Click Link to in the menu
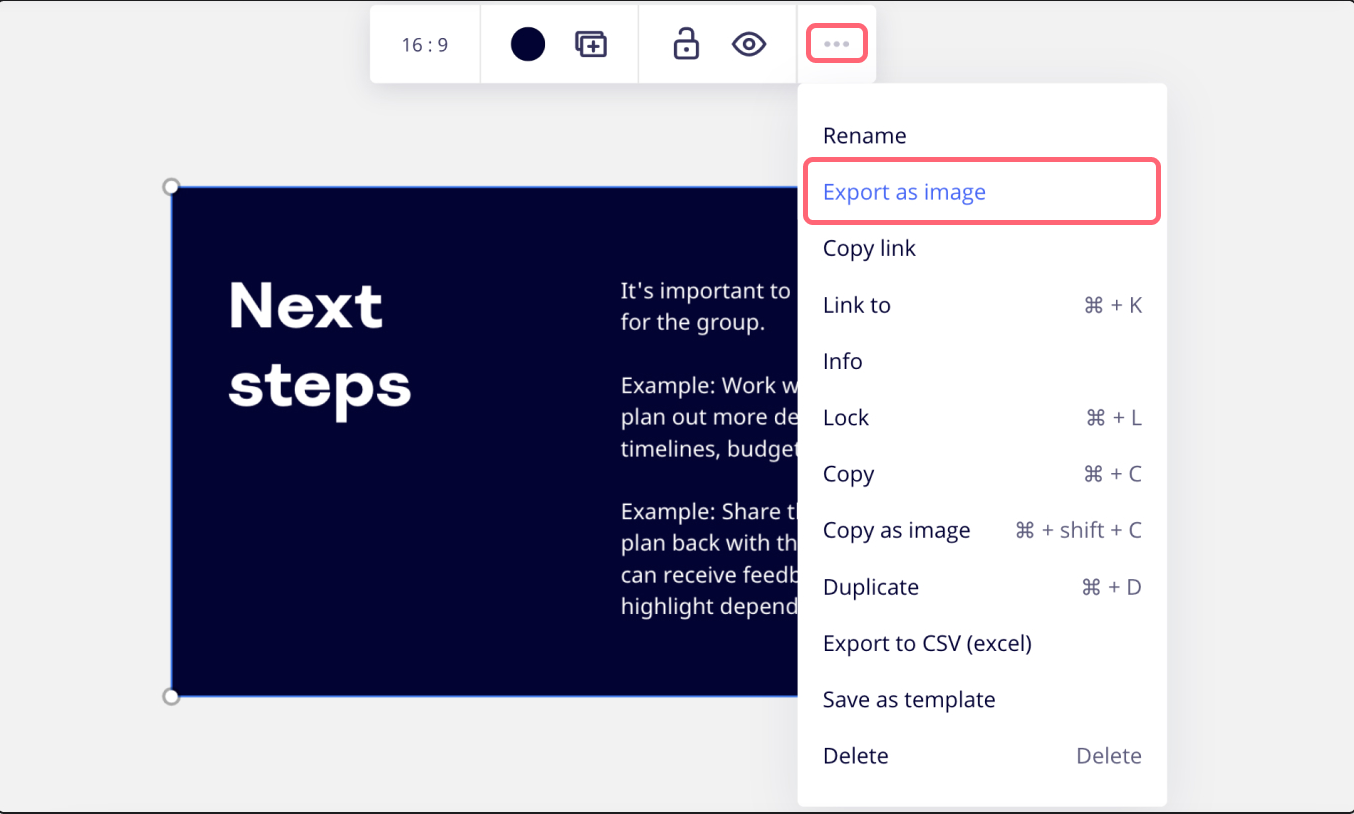Image resolution: width=1354 pixels, height=814 pixels. 857,305
